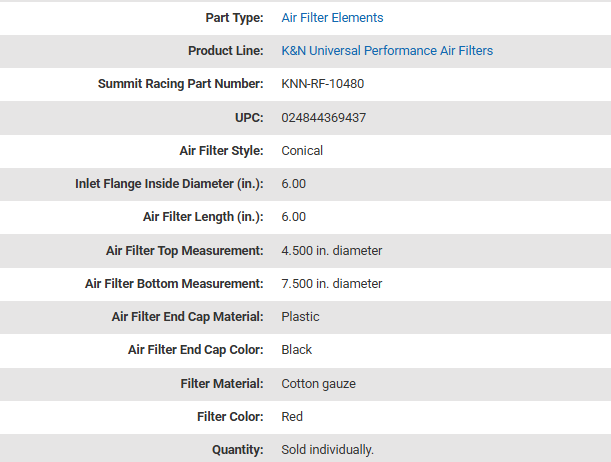This screenshot has height=462, width=611.
Task: Click the Red filter color value
Action: (292, 417)
